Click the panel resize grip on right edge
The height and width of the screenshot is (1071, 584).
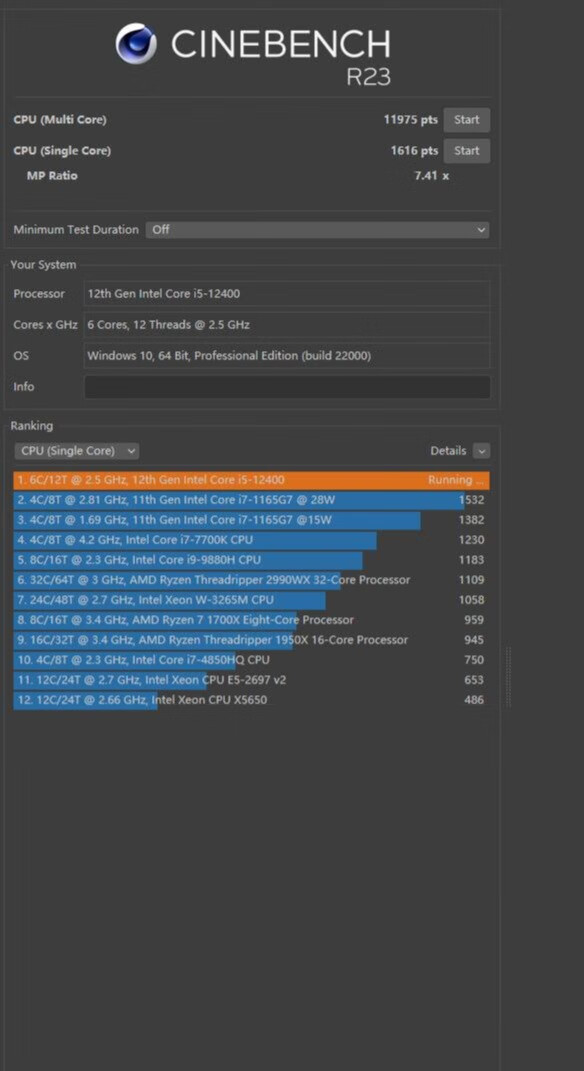click(x=507, y=677)
